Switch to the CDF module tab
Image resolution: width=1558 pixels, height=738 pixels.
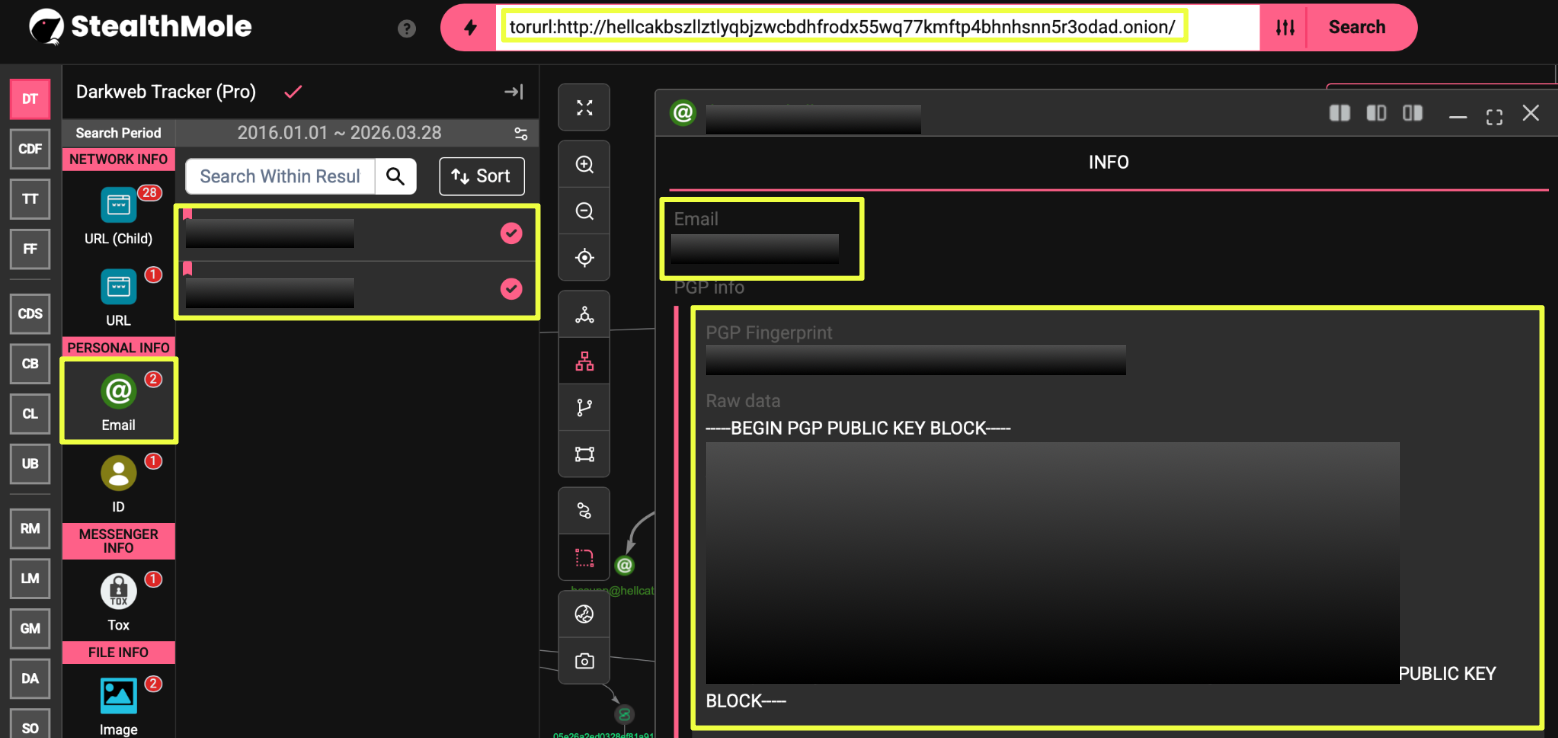pos(30,149)
